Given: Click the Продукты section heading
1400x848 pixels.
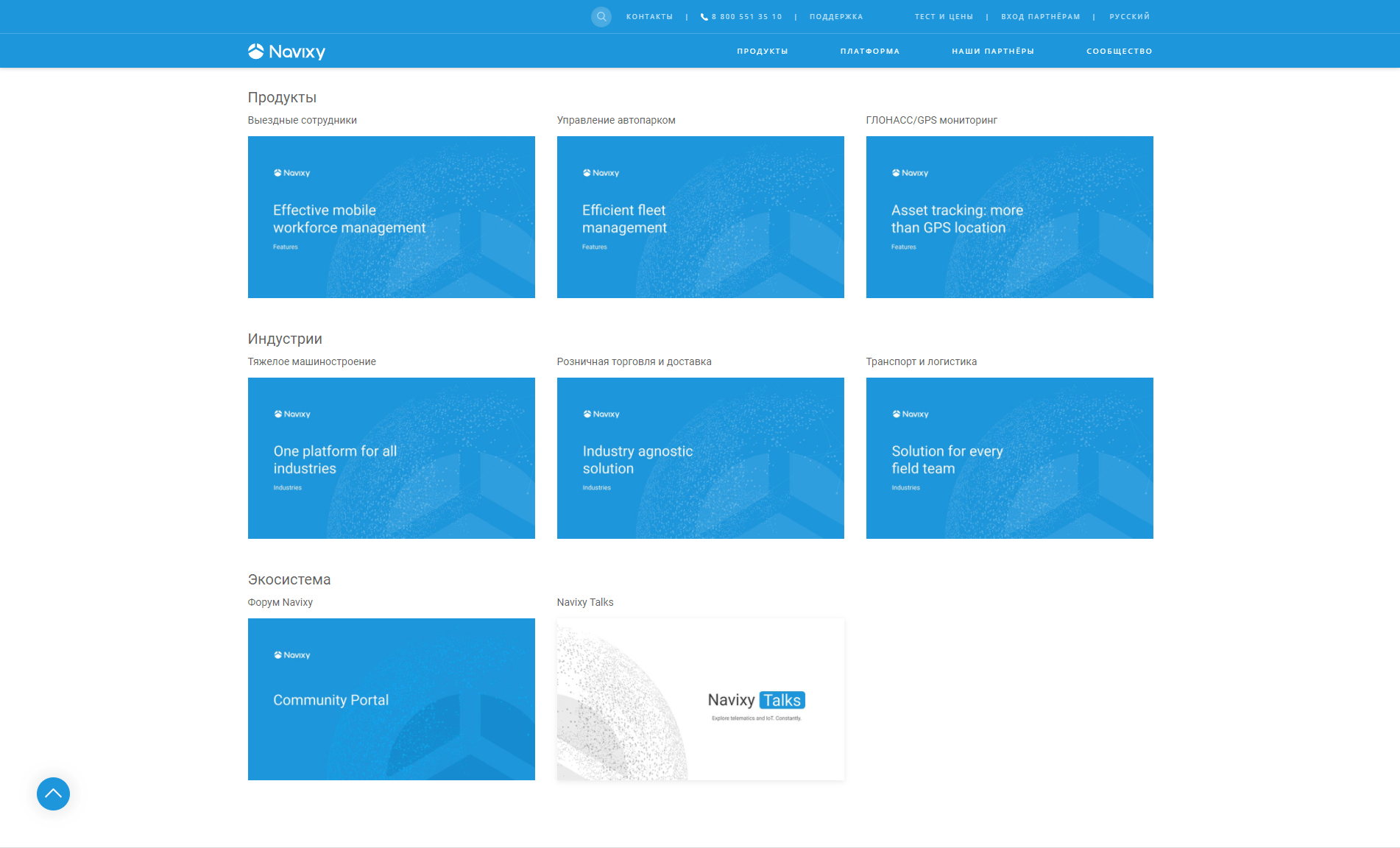Looking at the screenshot, I should click(x=282, y=97).
